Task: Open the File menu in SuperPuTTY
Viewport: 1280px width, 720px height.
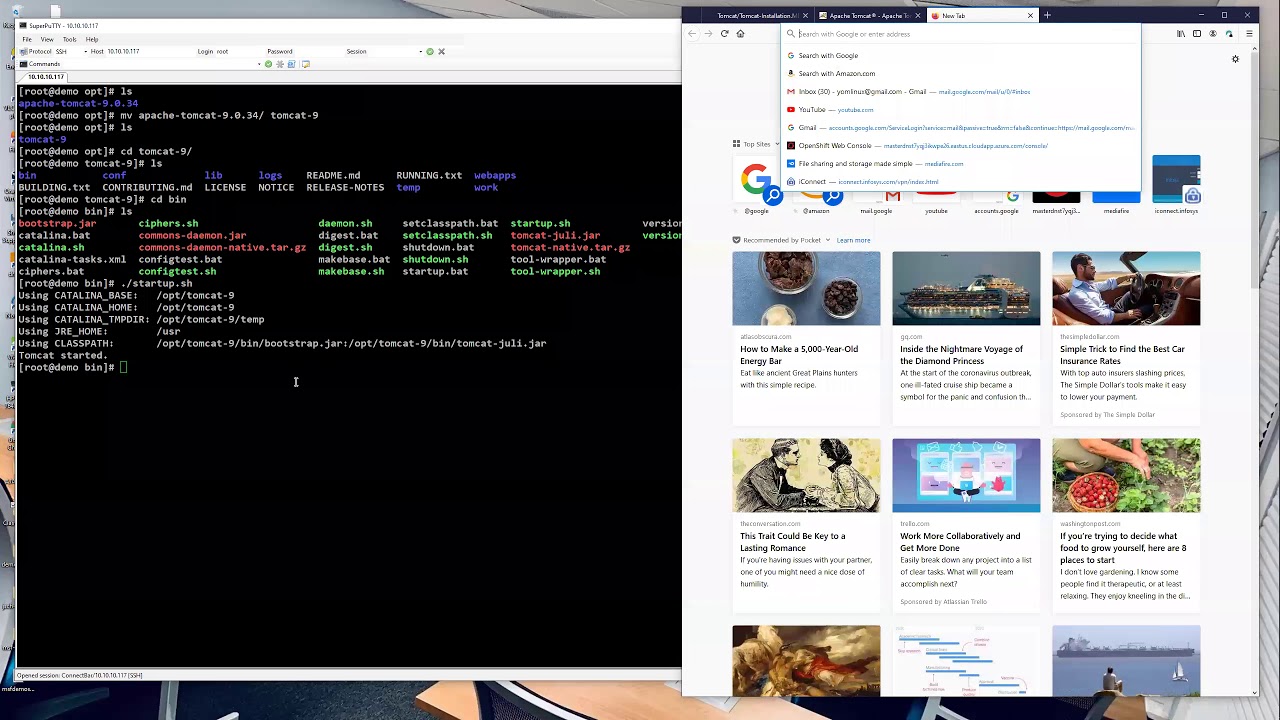Action: [27, 39]
